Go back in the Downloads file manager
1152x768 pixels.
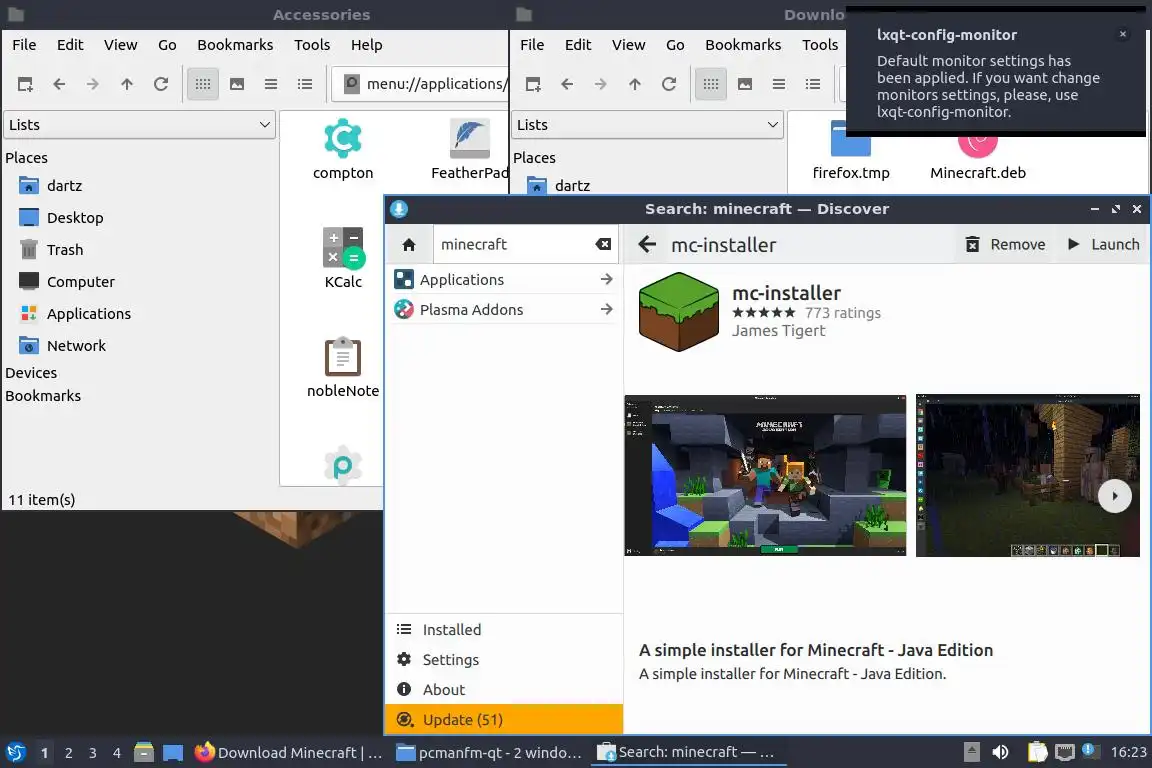click(566, 84)
